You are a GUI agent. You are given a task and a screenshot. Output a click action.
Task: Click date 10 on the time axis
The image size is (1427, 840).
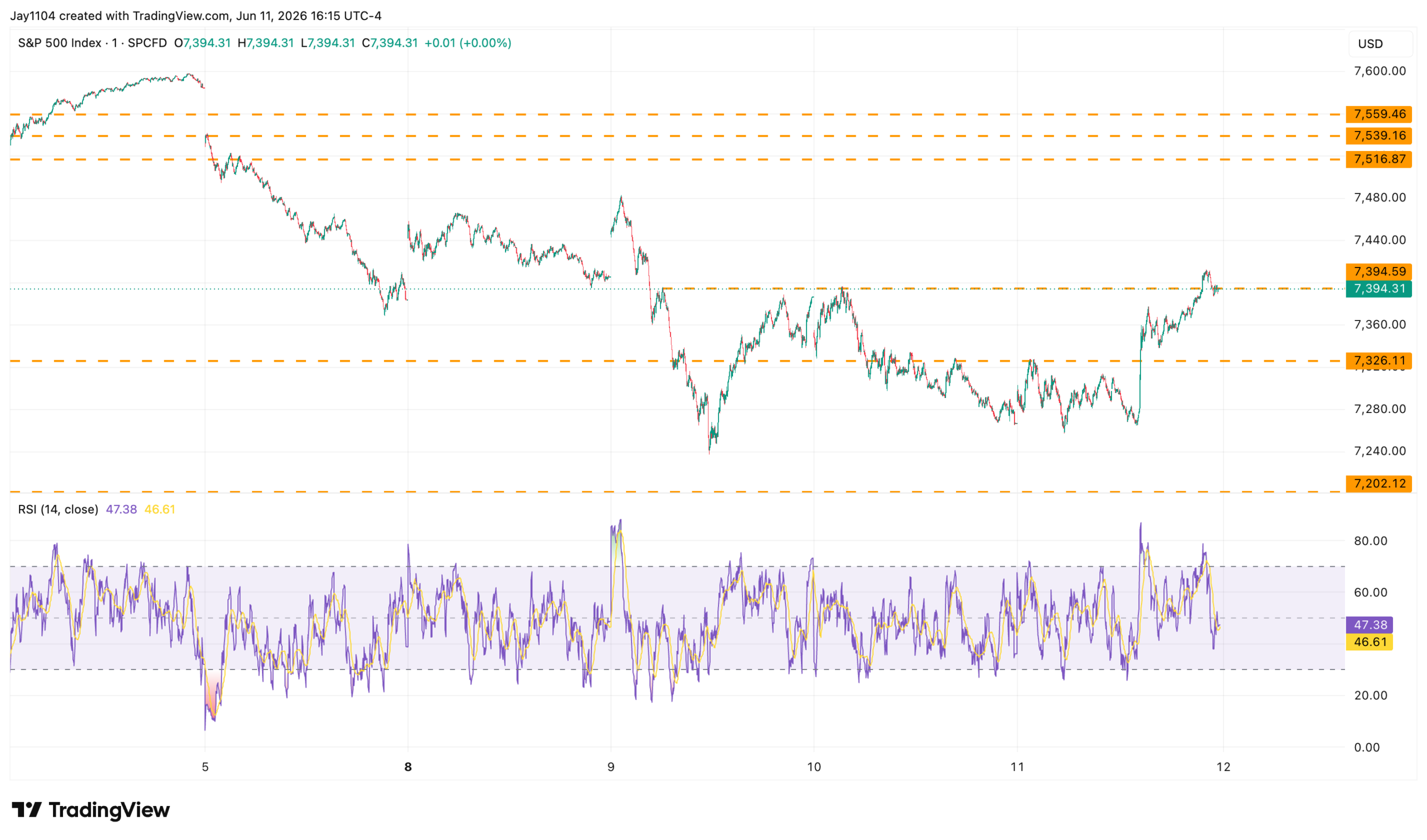(x=814, y=768)
